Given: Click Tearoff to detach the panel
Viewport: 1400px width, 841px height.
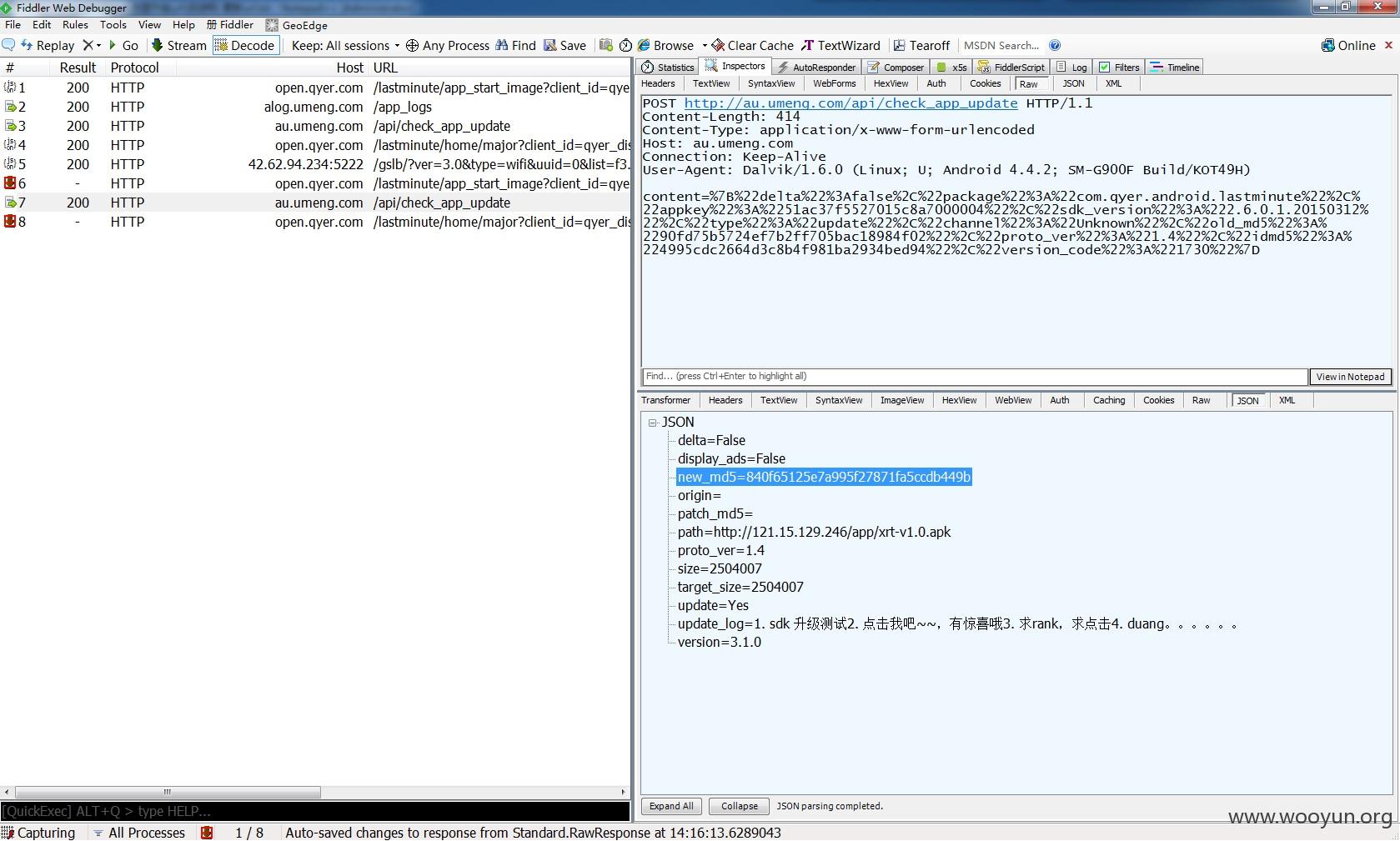Looking at the screenshot, I should 921,45.
